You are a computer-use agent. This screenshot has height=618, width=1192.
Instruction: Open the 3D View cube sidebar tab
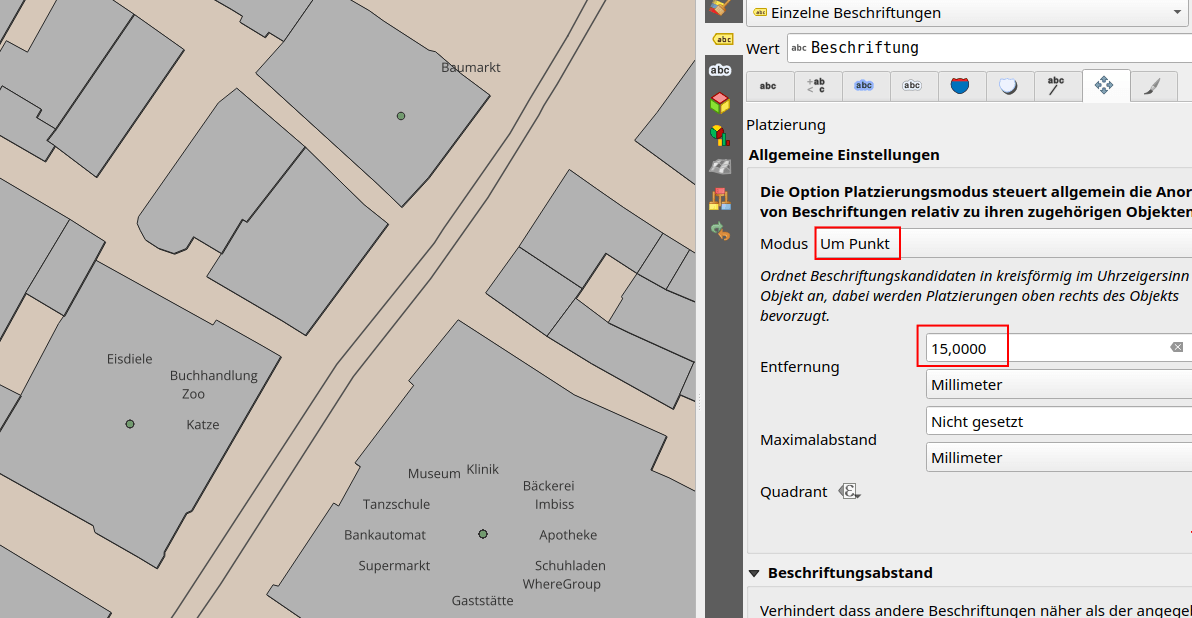(x=720, y=102)
